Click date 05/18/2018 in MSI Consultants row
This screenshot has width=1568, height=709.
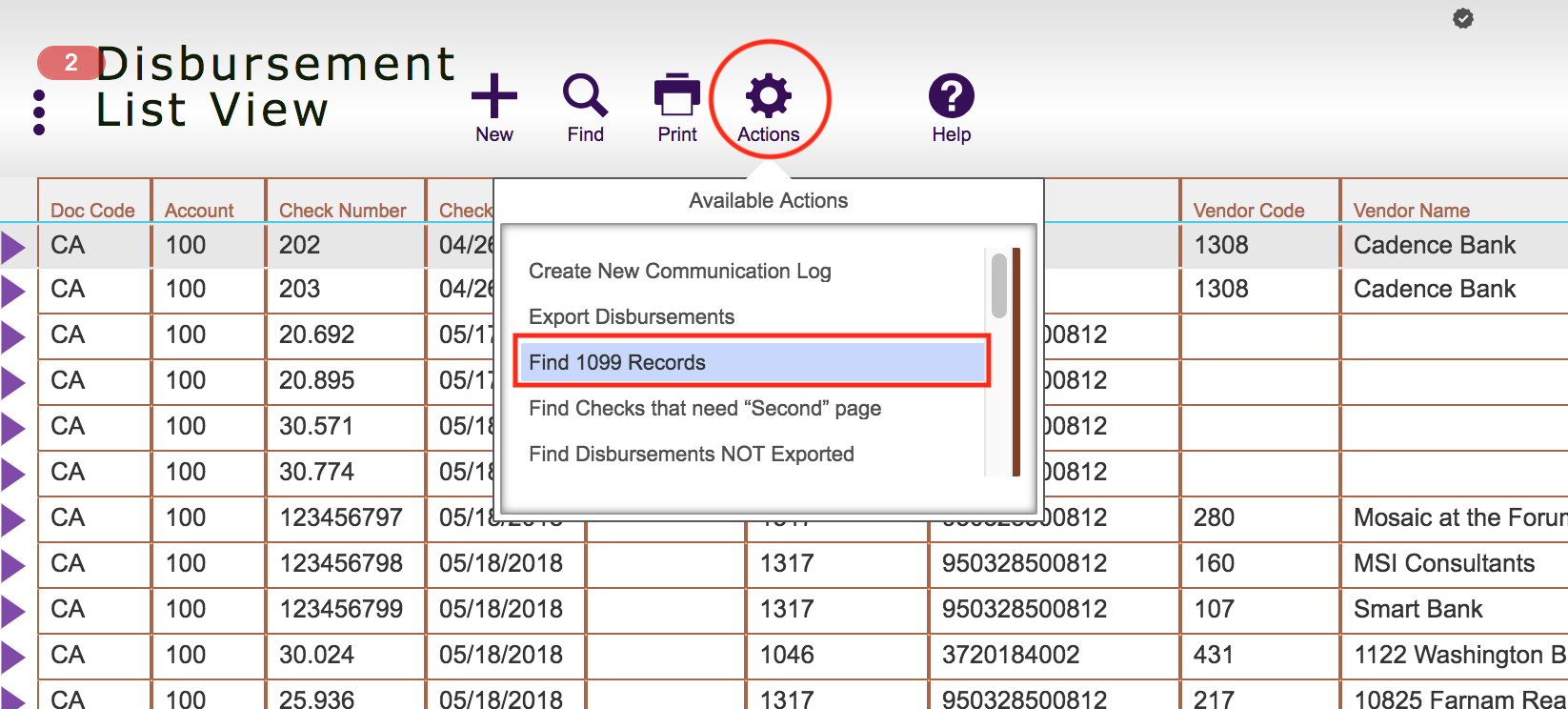[501, 563]
